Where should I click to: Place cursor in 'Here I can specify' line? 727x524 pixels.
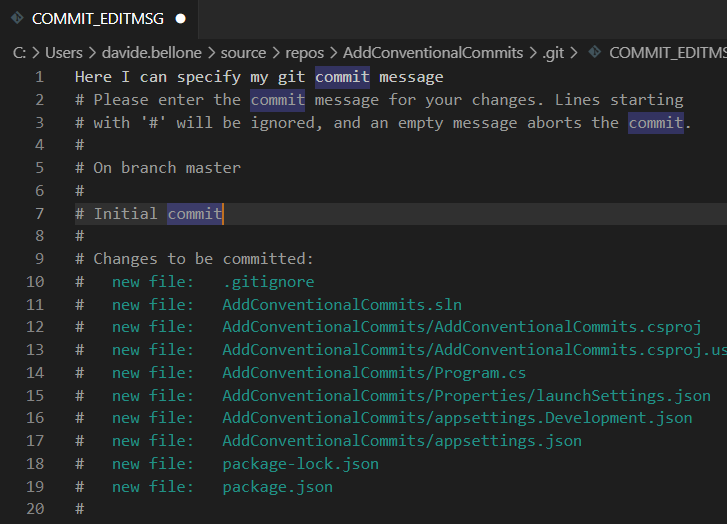pos(259,77)
